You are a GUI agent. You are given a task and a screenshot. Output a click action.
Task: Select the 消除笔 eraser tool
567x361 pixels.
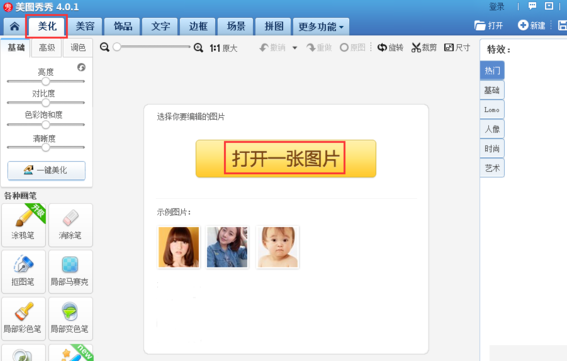[x=71, y=225]
